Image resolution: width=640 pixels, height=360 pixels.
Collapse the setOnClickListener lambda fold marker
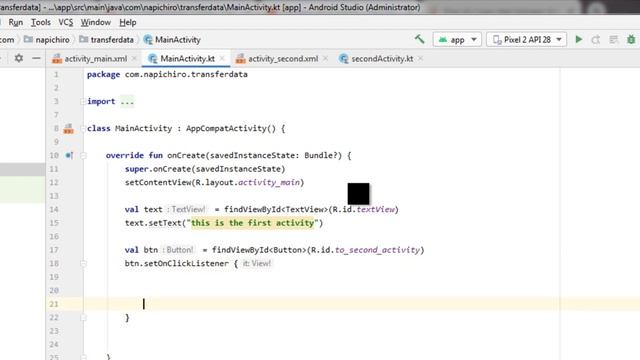(x=83, y=264)
